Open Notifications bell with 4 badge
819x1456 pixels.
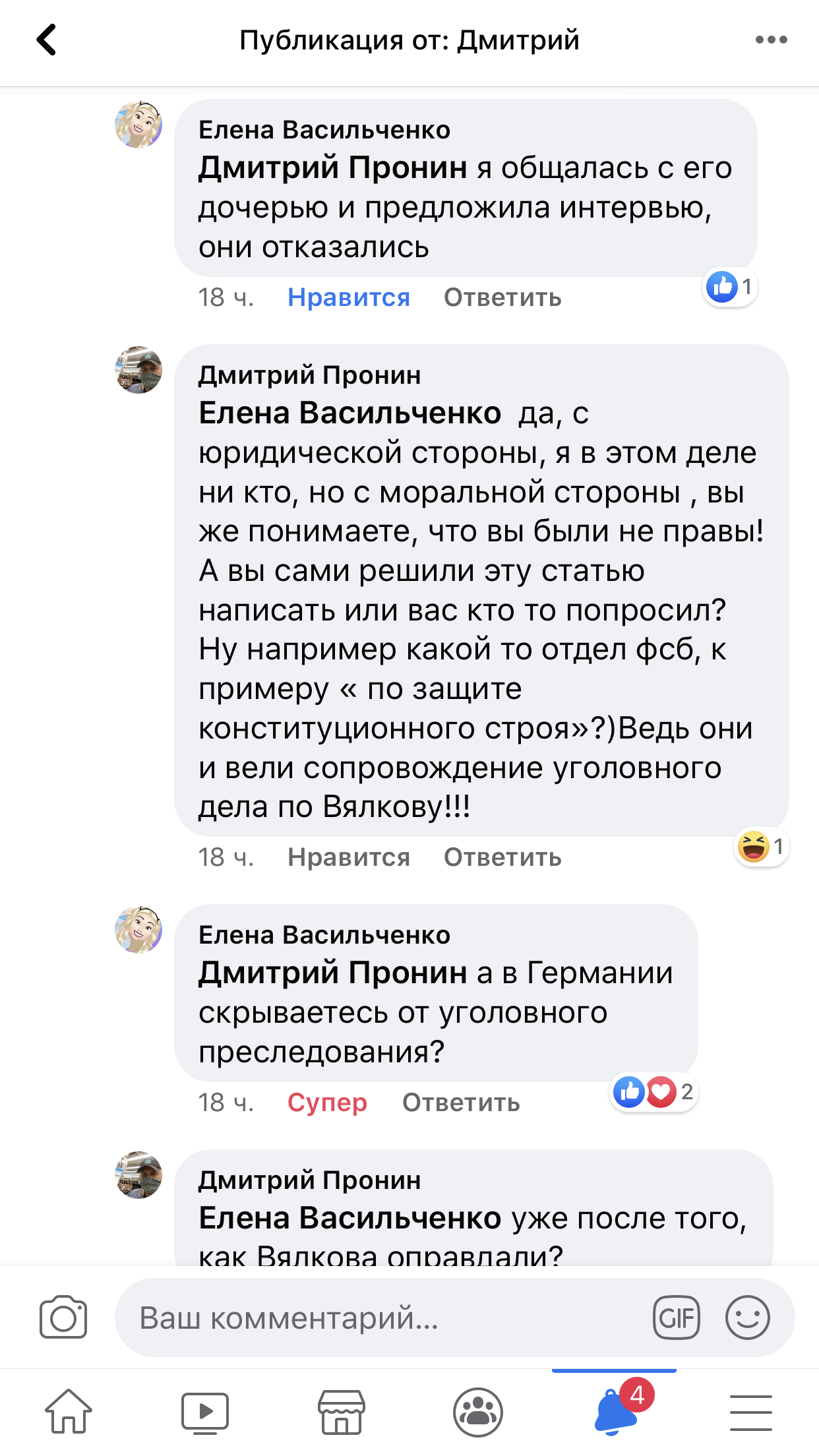(x=617, y=1411)
